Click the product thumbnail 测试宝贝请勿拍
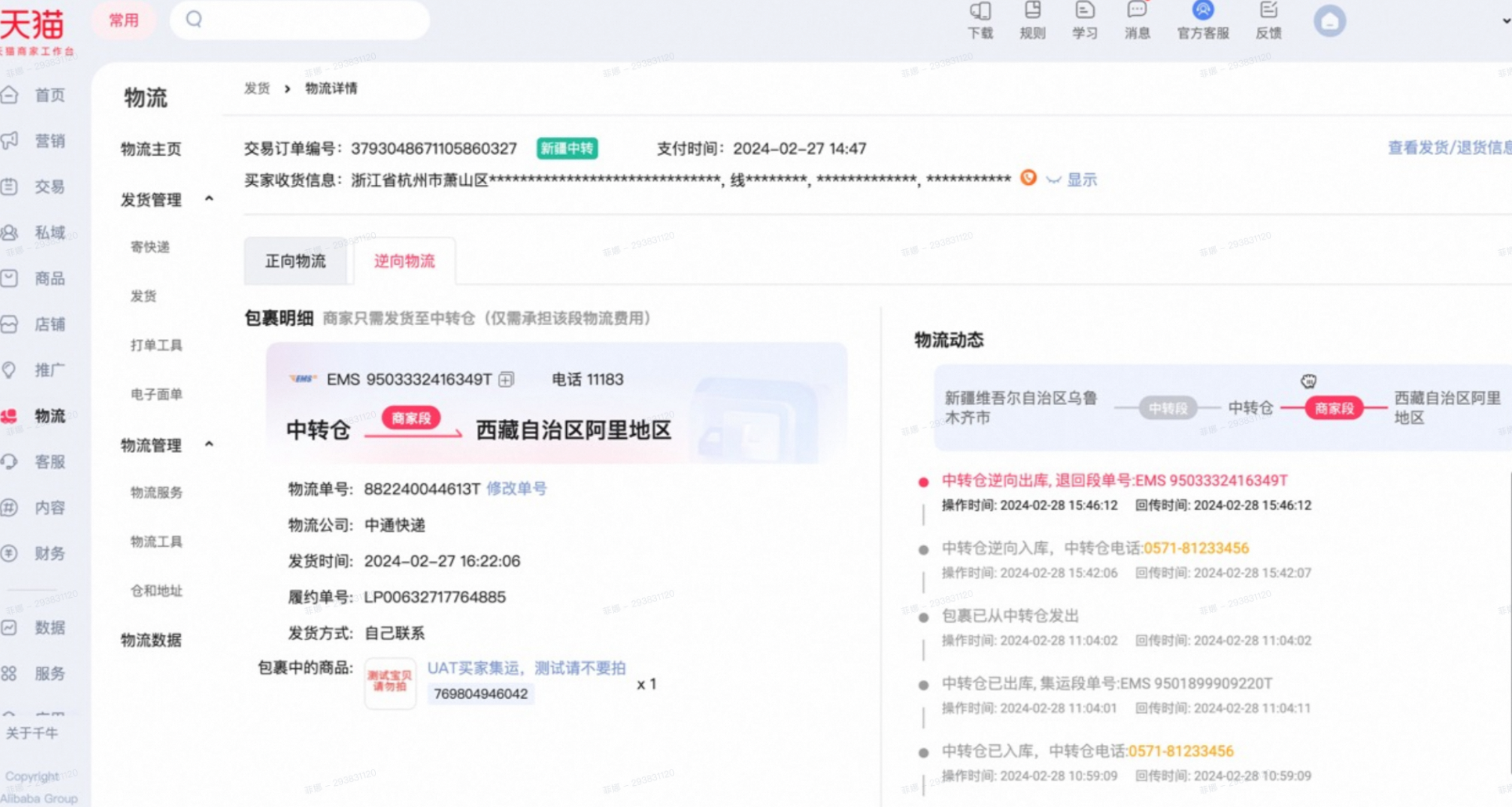 click(390, 683)
